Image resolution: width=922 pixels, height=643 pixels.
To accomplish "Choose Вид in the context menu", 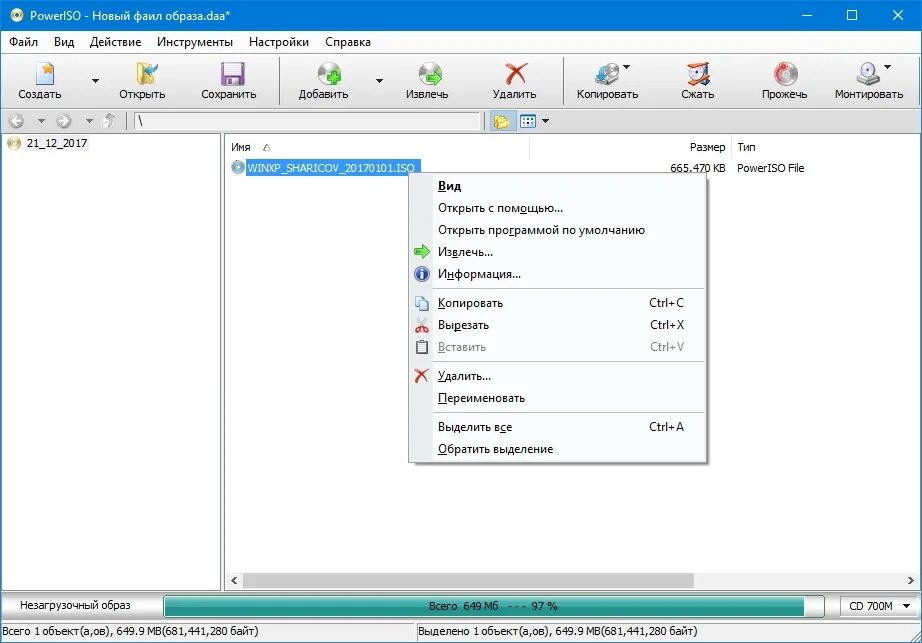I will tap(557, 186).
